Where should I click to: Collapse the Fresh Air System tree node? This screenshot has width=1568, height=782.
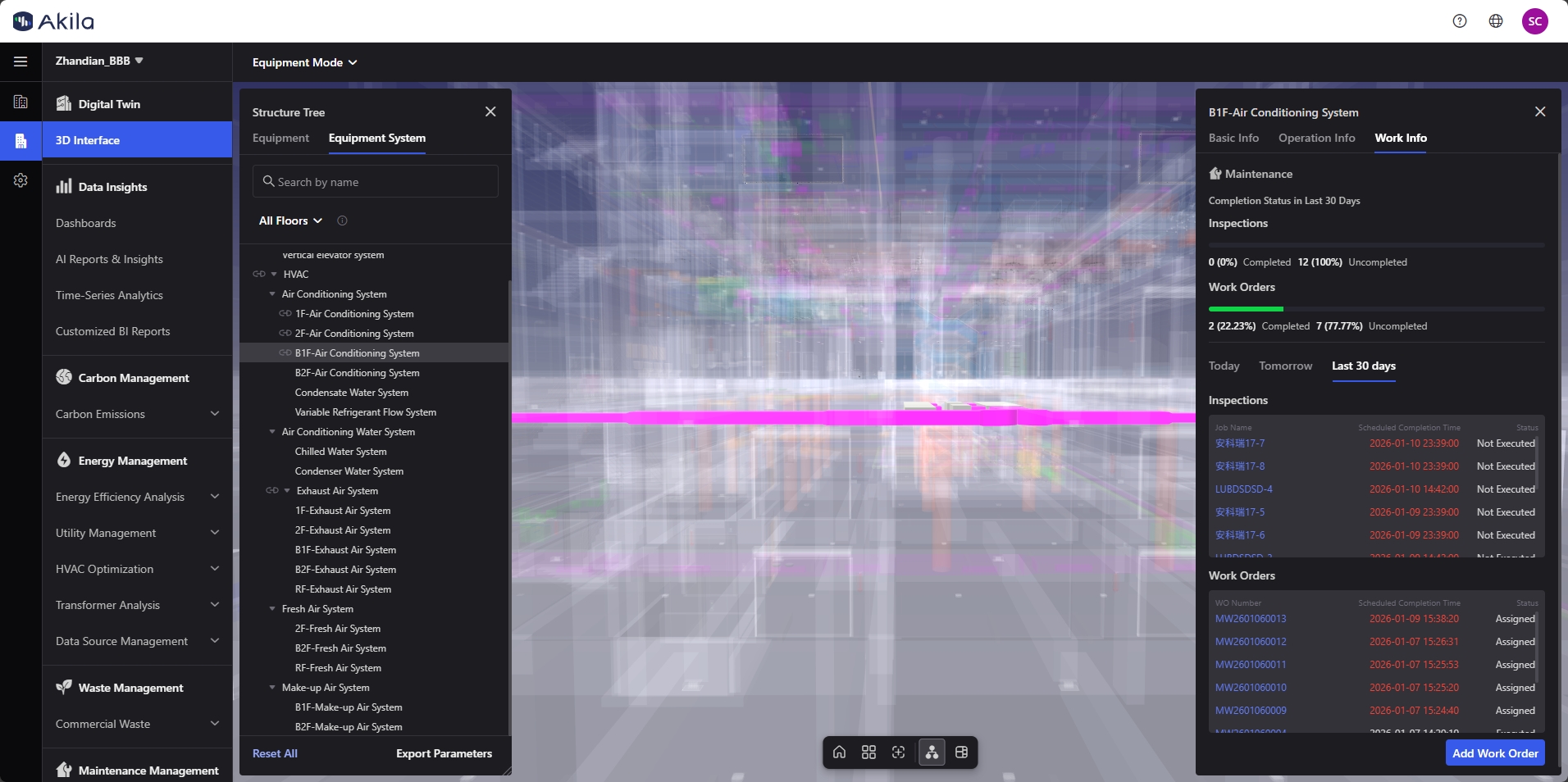point(272,609)
